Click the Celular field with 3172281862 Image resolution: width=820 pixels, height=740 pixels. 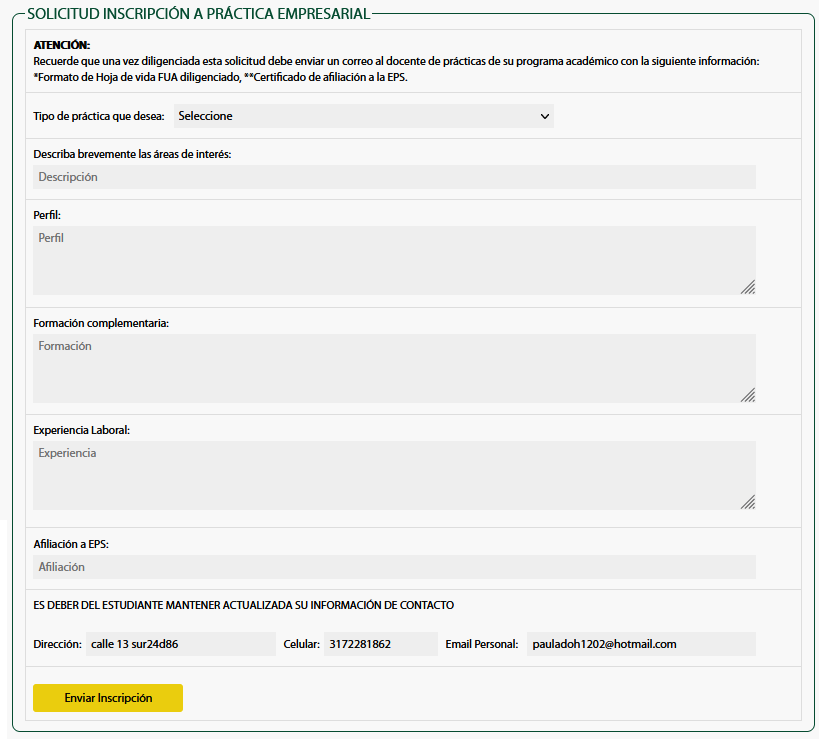click(381, 644)
